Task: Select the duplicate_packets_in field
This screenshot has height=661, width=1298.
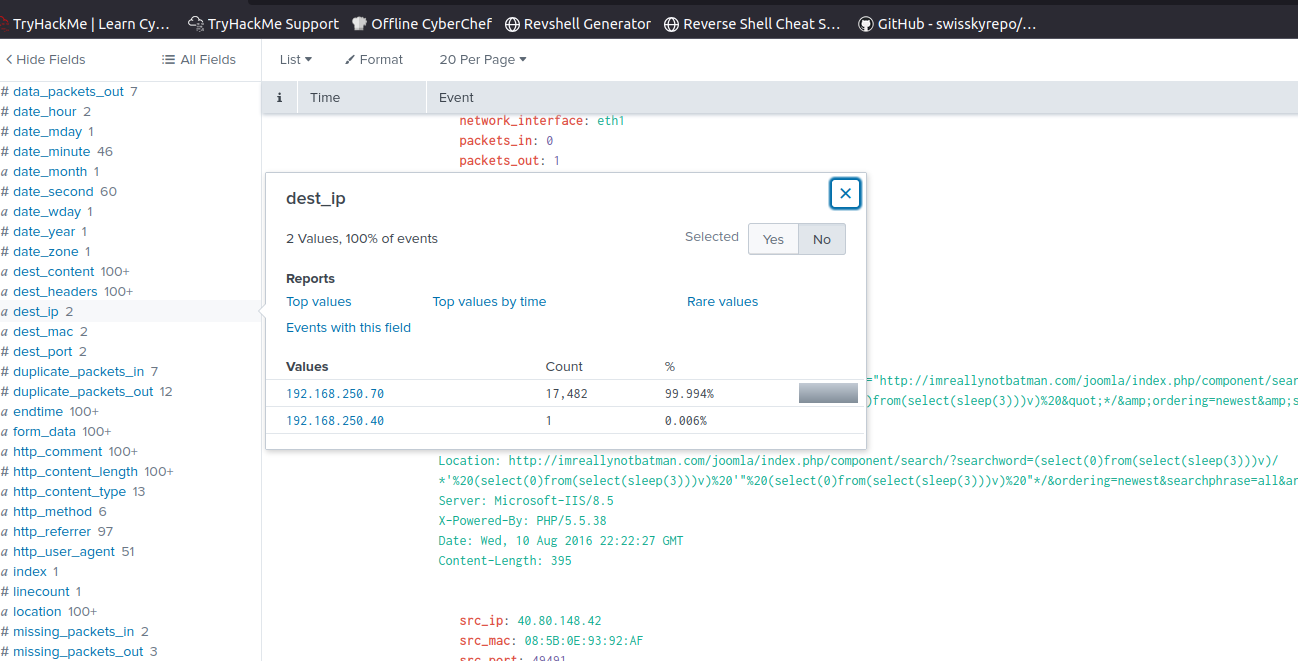Action: click(78, 372)
